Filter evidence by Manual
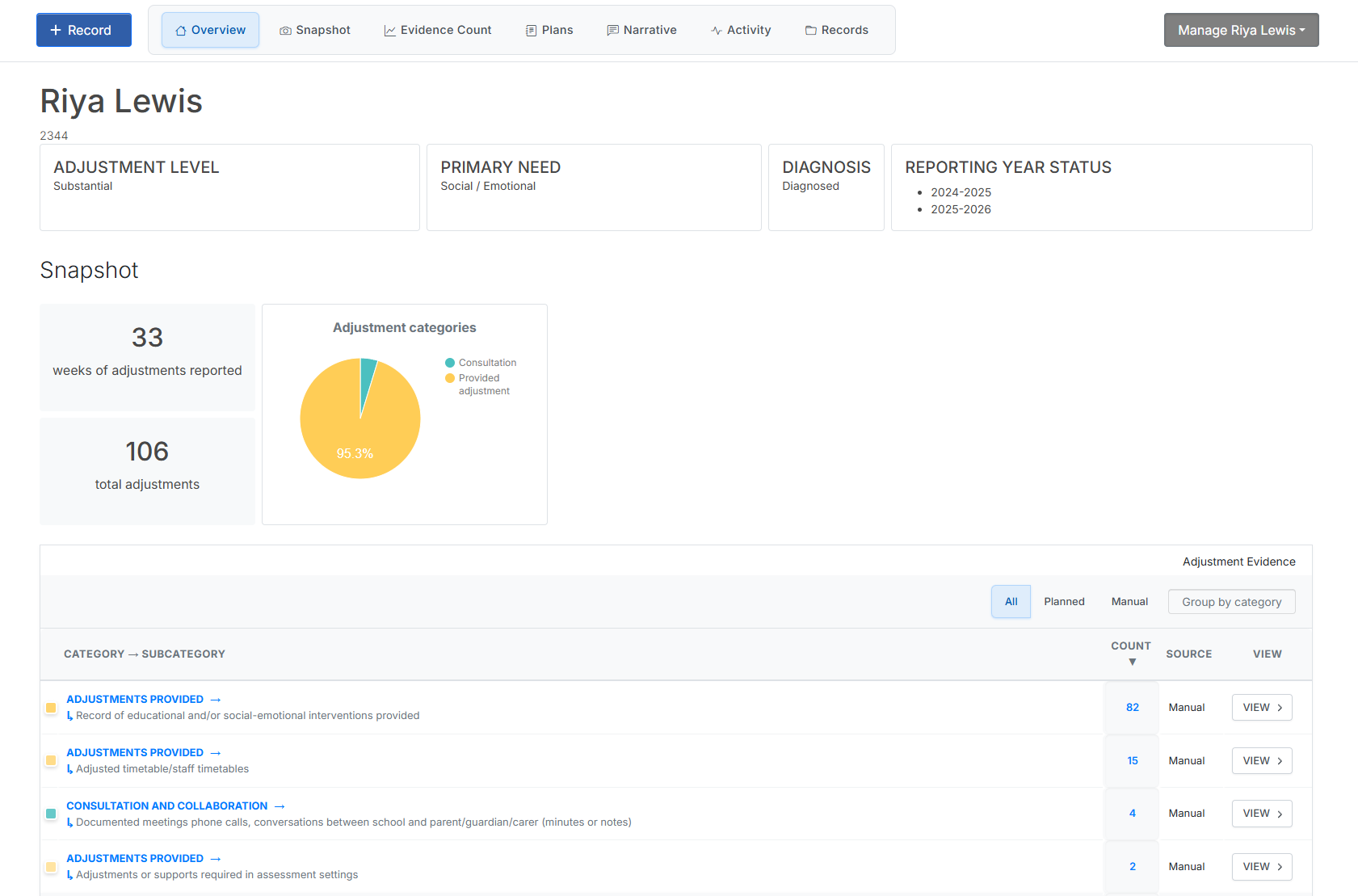1358x896 pixels. [x=1129, y=601]
